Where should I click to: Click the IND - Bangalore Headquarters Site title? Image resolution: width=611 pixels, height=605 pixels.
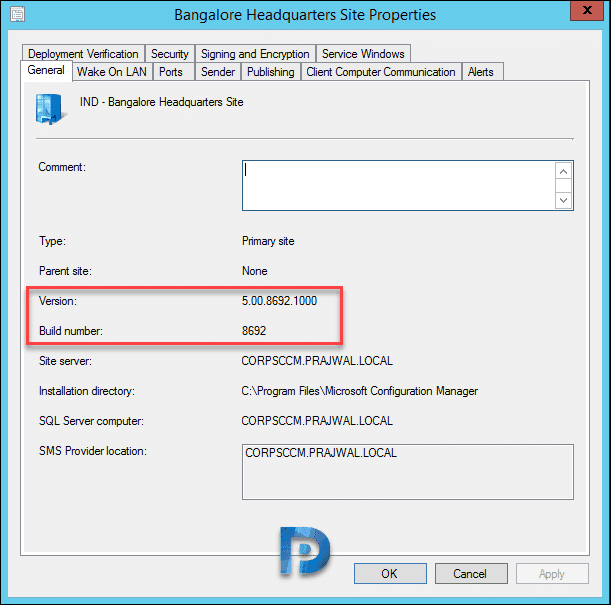pos(162,102)
